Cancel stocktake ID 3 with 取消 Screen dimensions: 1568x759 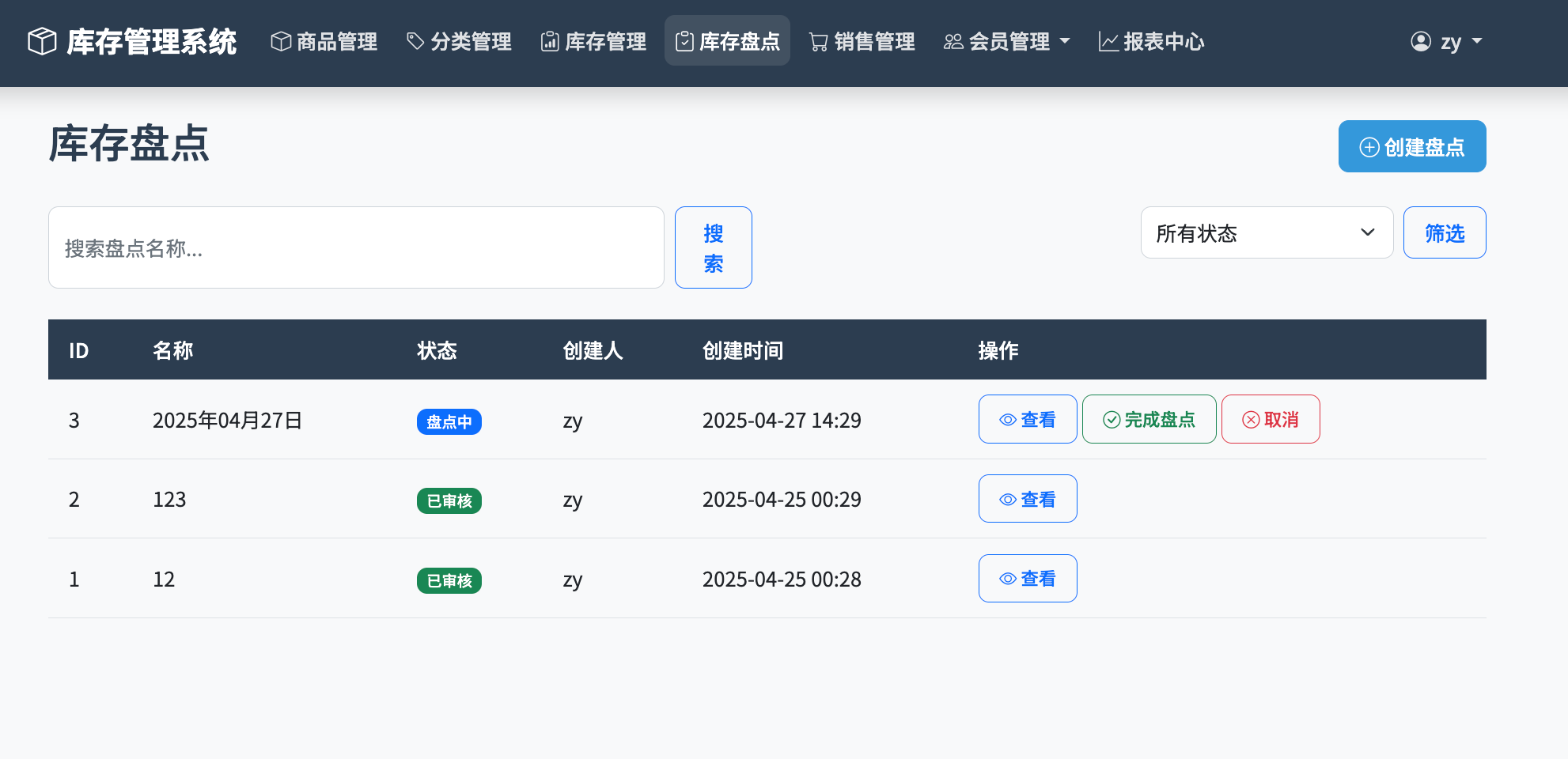[x=1270, y=419]
